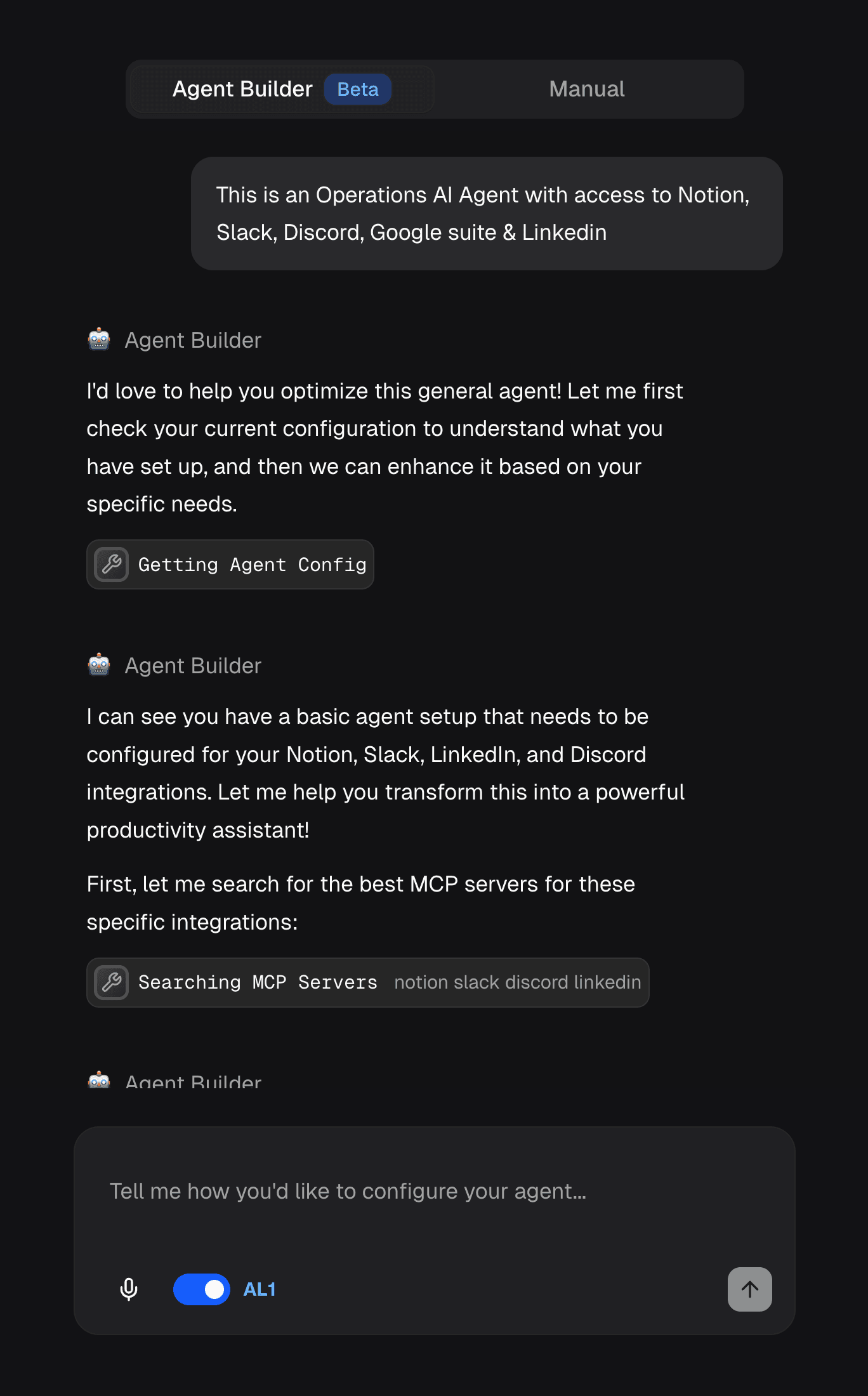Image resolution: width=868 pixels, height=1396 pixels.
Task: Click the blue AL1 toggle knob
Action: pos(214,1289)
